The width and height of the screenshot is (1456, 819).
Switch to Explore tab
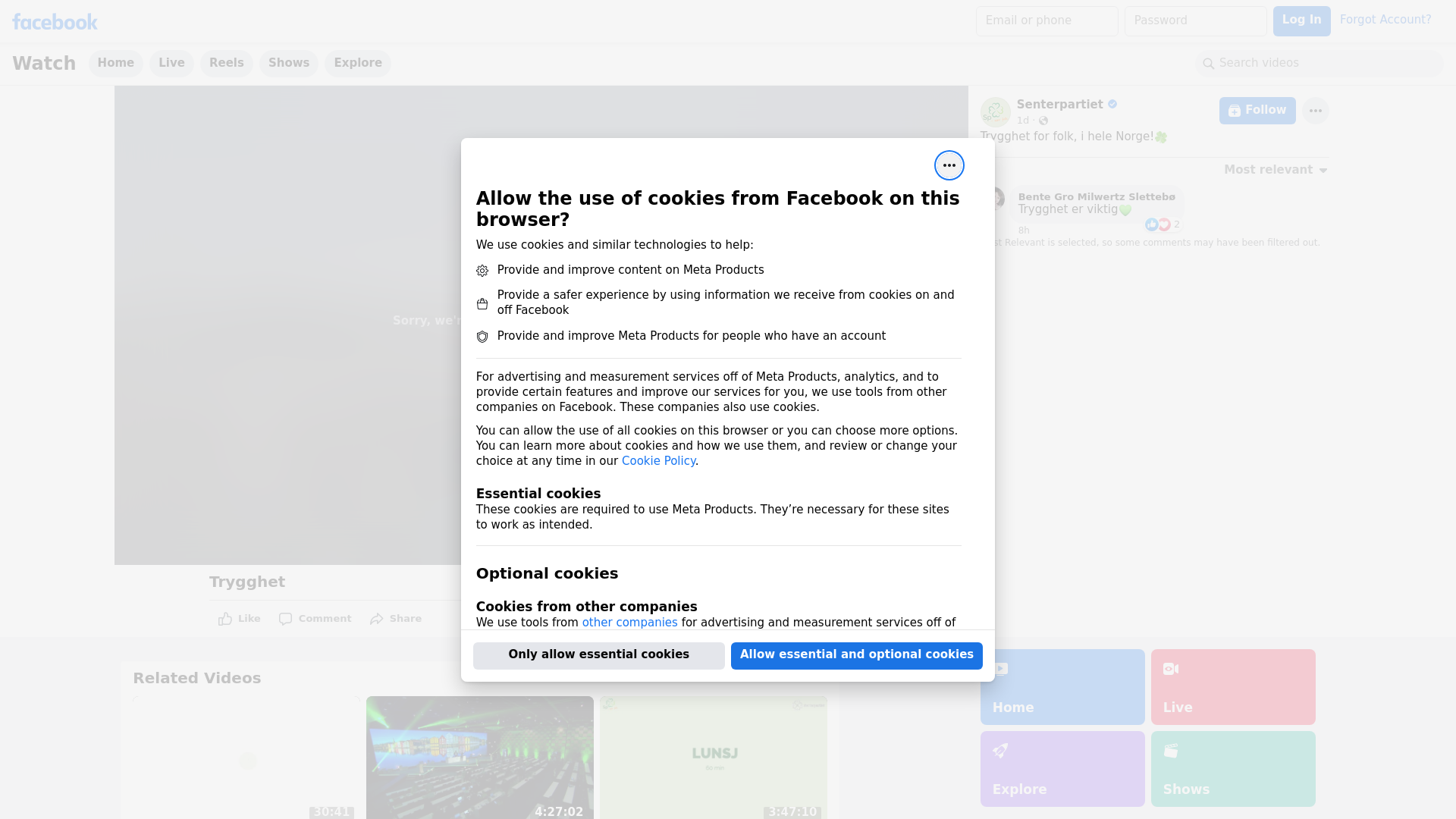[x=357, y=64]
